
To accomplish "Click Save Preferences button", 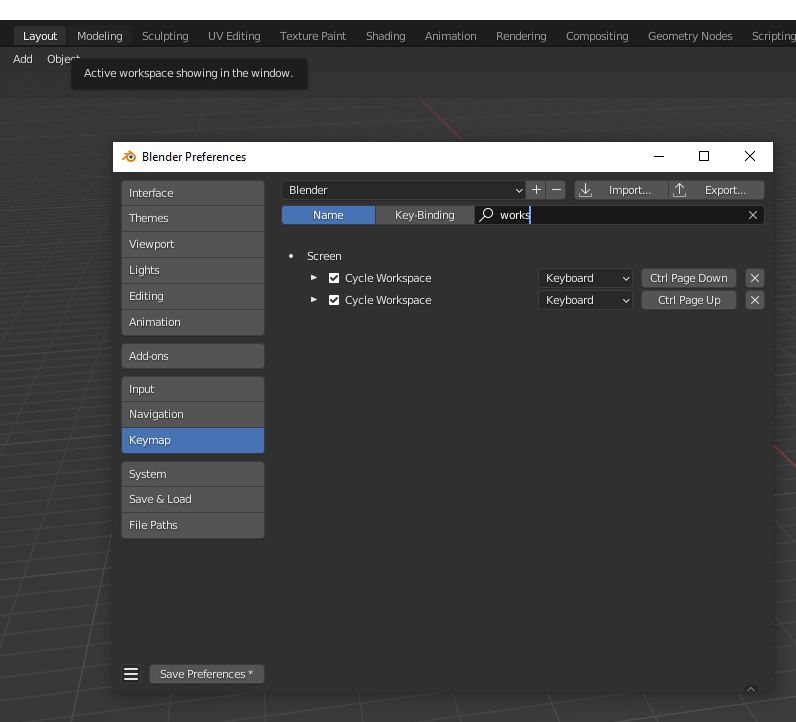I will pyautogui.click(x=207, y=674).
